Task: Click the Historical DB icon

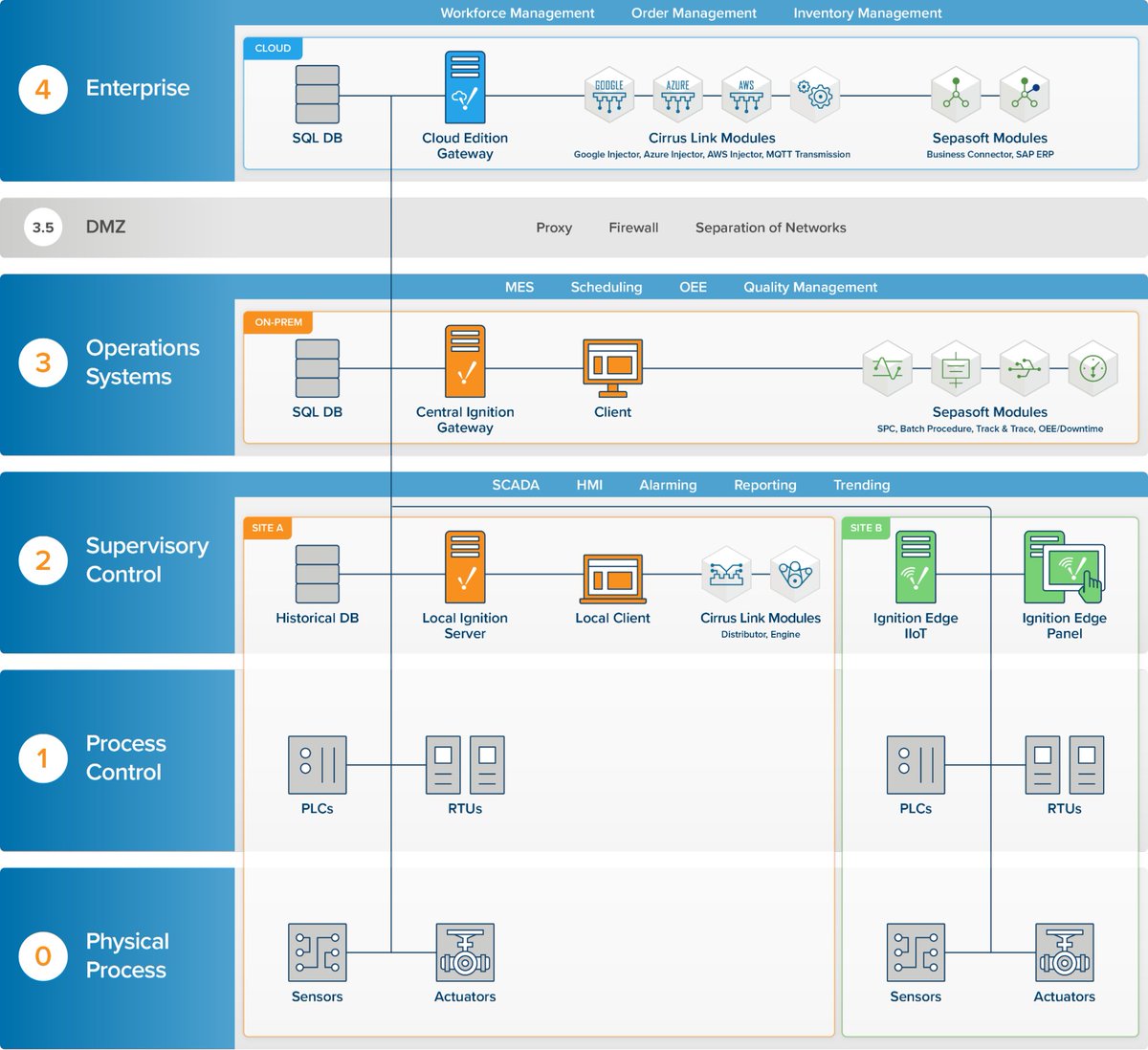Action: click(318, 574)
